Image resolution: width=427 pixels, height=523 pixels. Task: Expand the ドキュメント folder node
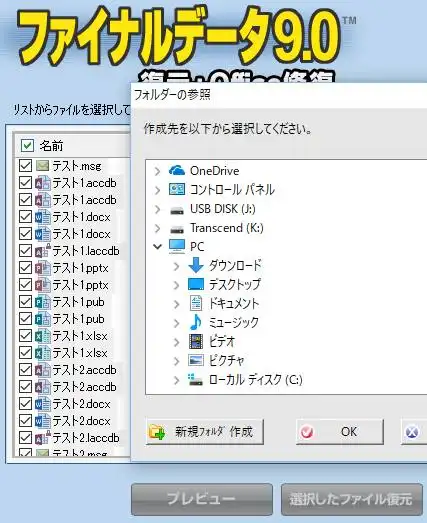(176, 304)
